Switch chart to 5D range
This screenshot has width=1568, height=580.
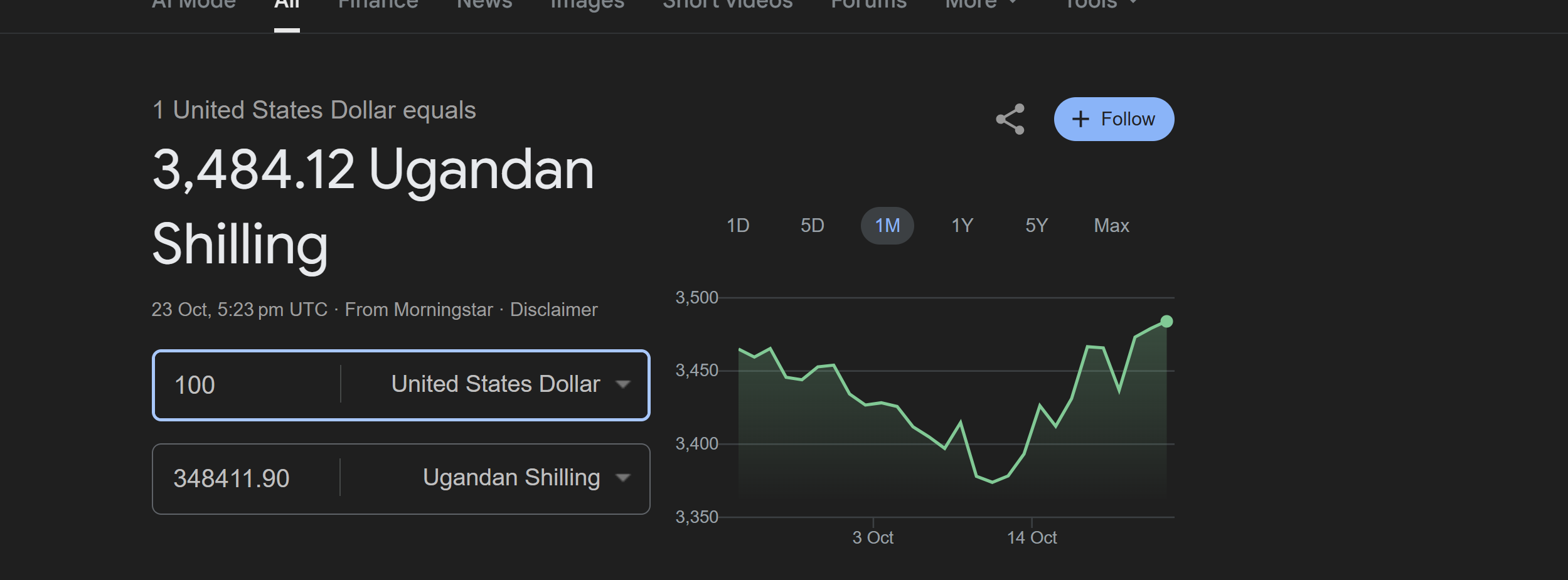coord(812,226)
